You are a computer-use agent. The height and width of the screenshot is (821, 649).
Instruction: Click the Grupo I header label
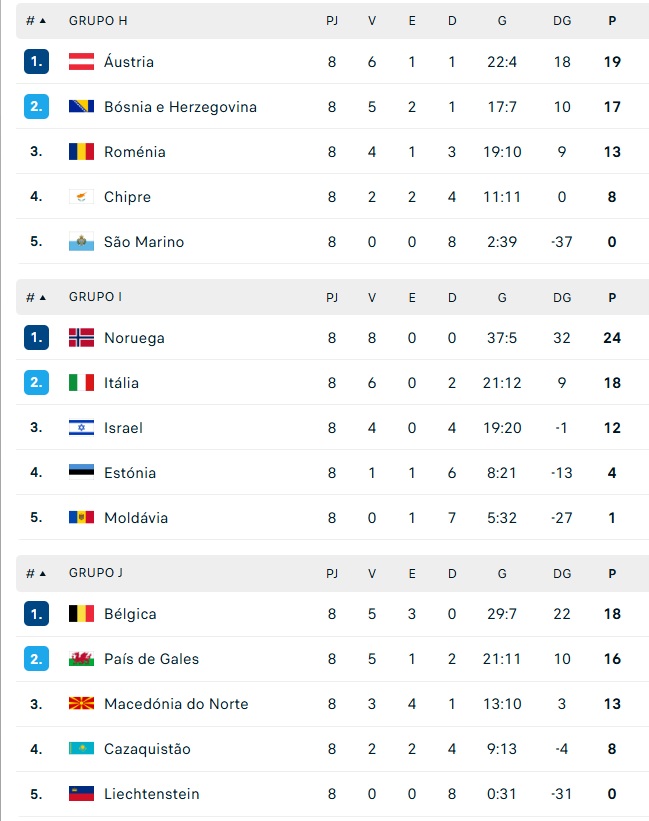(96, 297)
